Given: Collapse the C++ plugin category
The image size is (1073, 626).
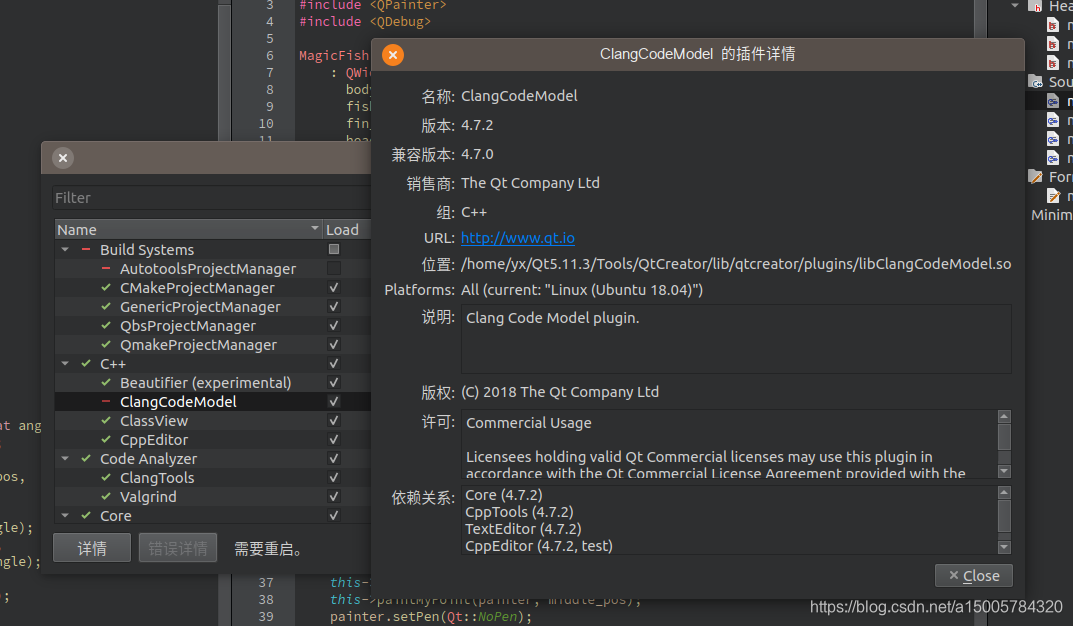Looking at the screenshot, I should click(x=65, y=363).
